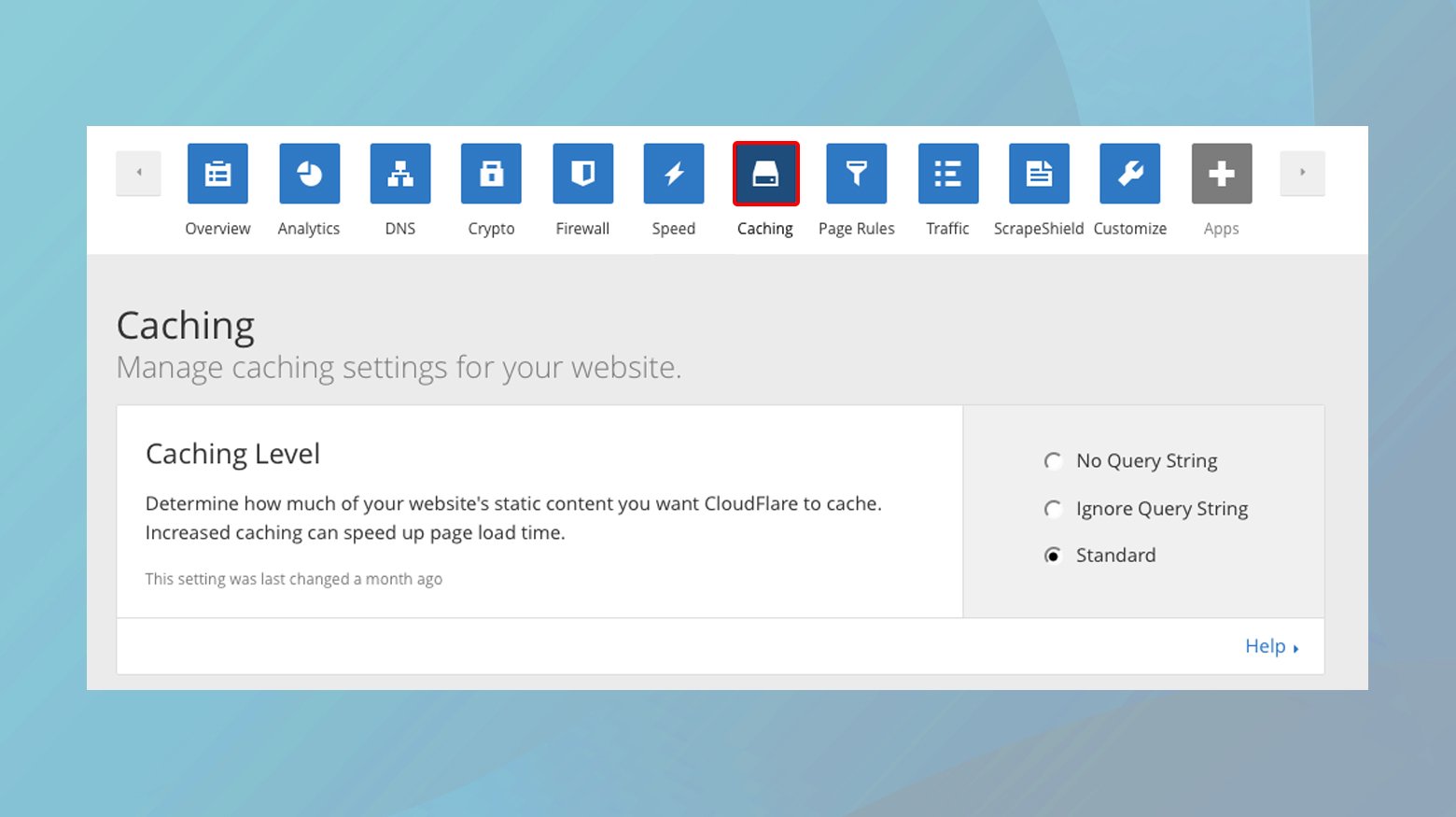Screen dimensions: 1456x817
Task: Switch to the Speed tab
Action: [x=673, y=228]
